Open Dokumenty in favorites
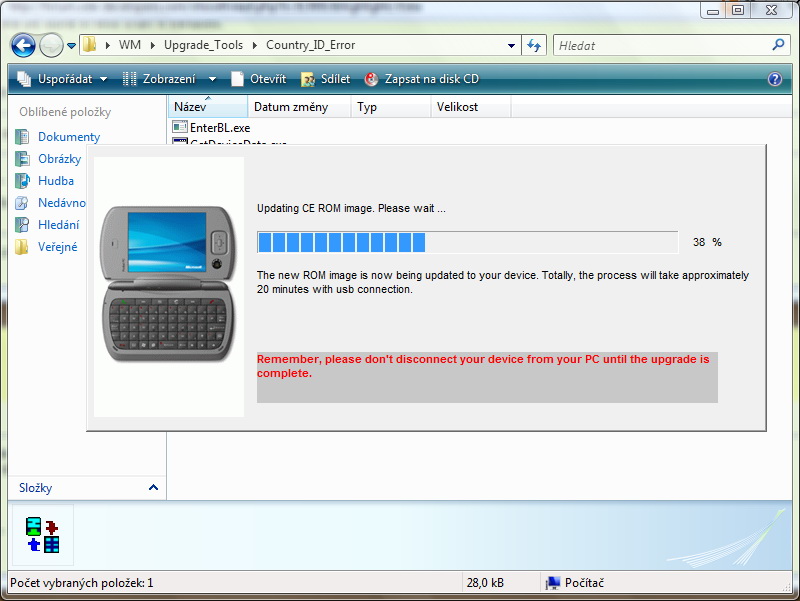This screenshot has height=601, width=800. coord(69,137)
